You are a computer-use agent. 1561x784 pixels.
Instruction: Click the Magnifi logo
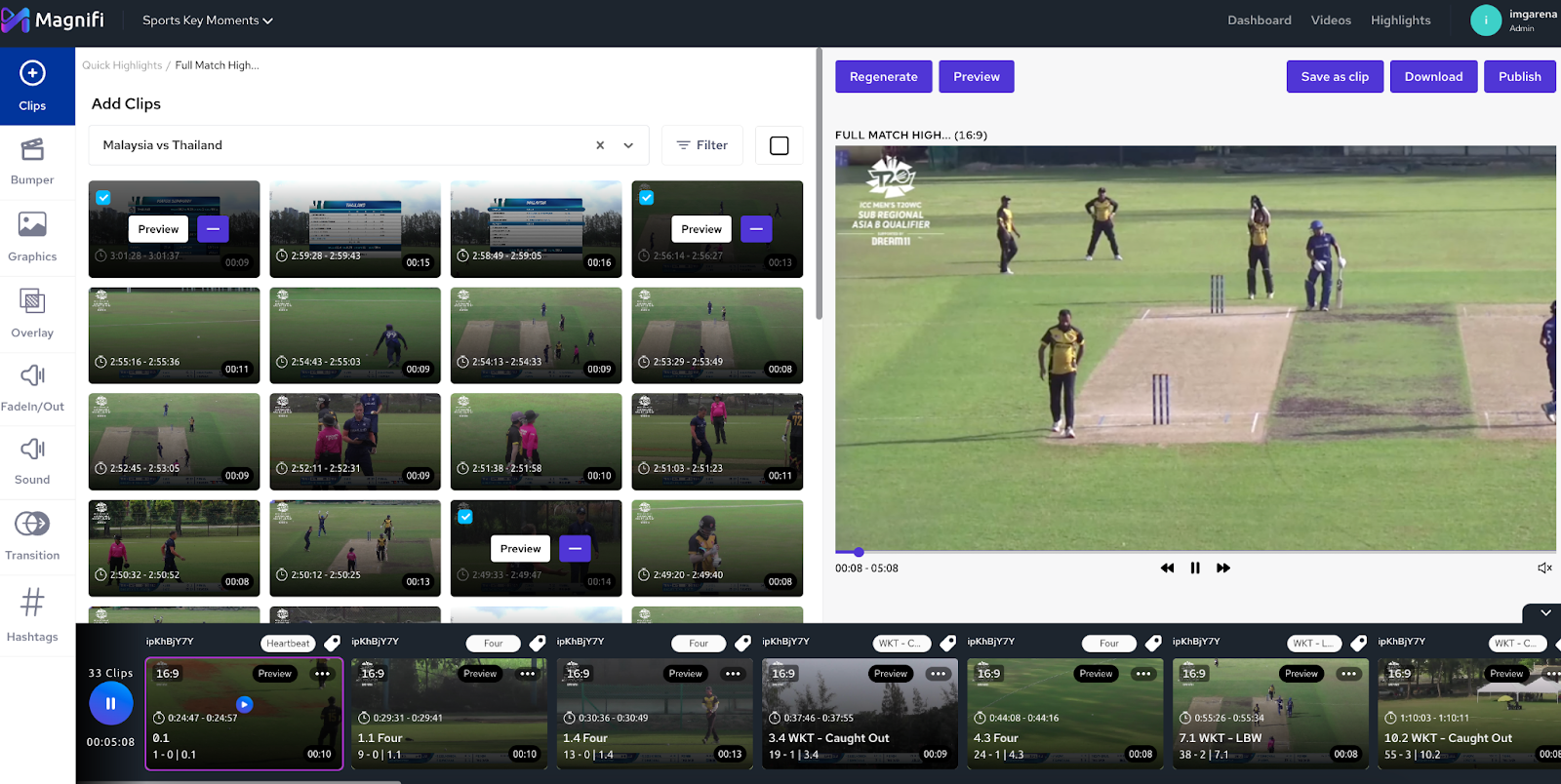point(53,20)
